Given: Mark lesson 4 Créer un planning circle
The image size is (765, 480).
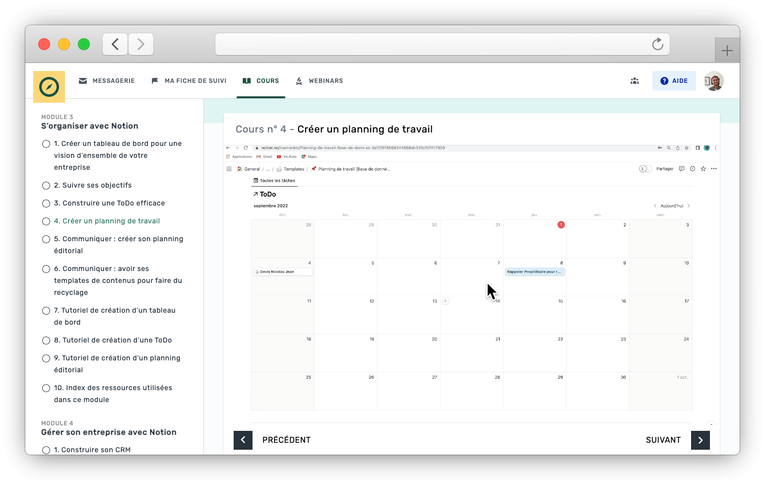Looking at the screenshot, I should pyautogui.click(x=46, y=221).
